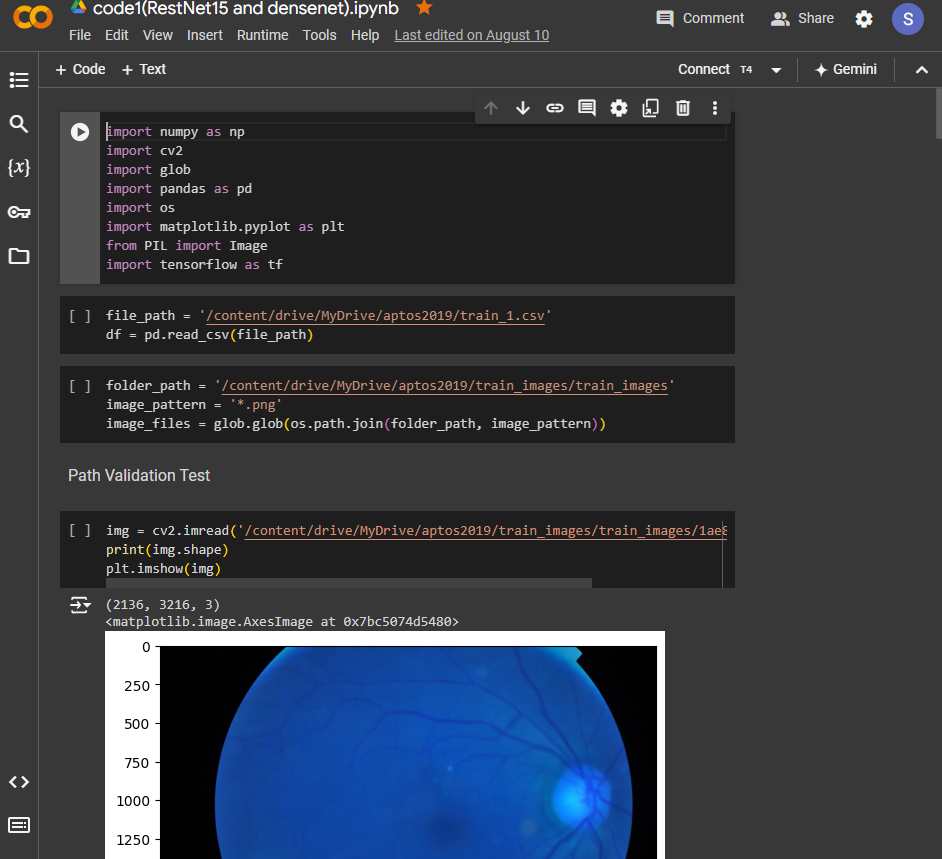Star the notebook title
Screen dimensions: 942x859
coord(424,8)
